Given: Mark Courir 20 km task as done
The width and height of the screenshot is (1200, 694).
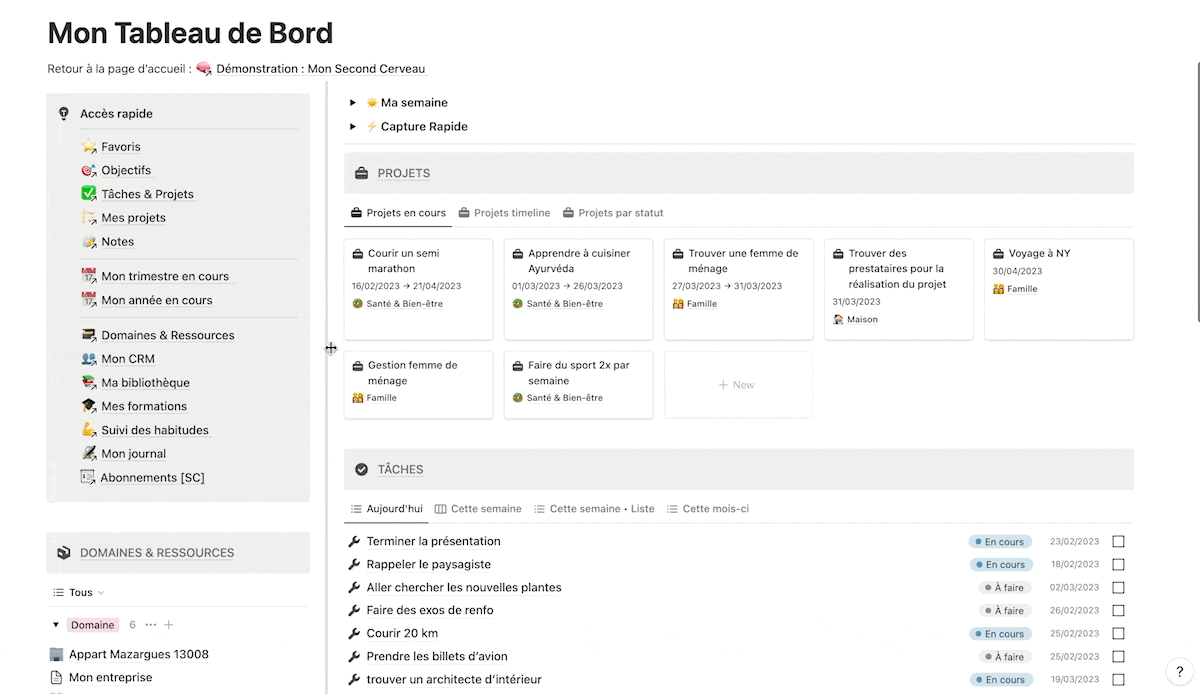Looking at the screenshot, I should (x=1118, y=633).
